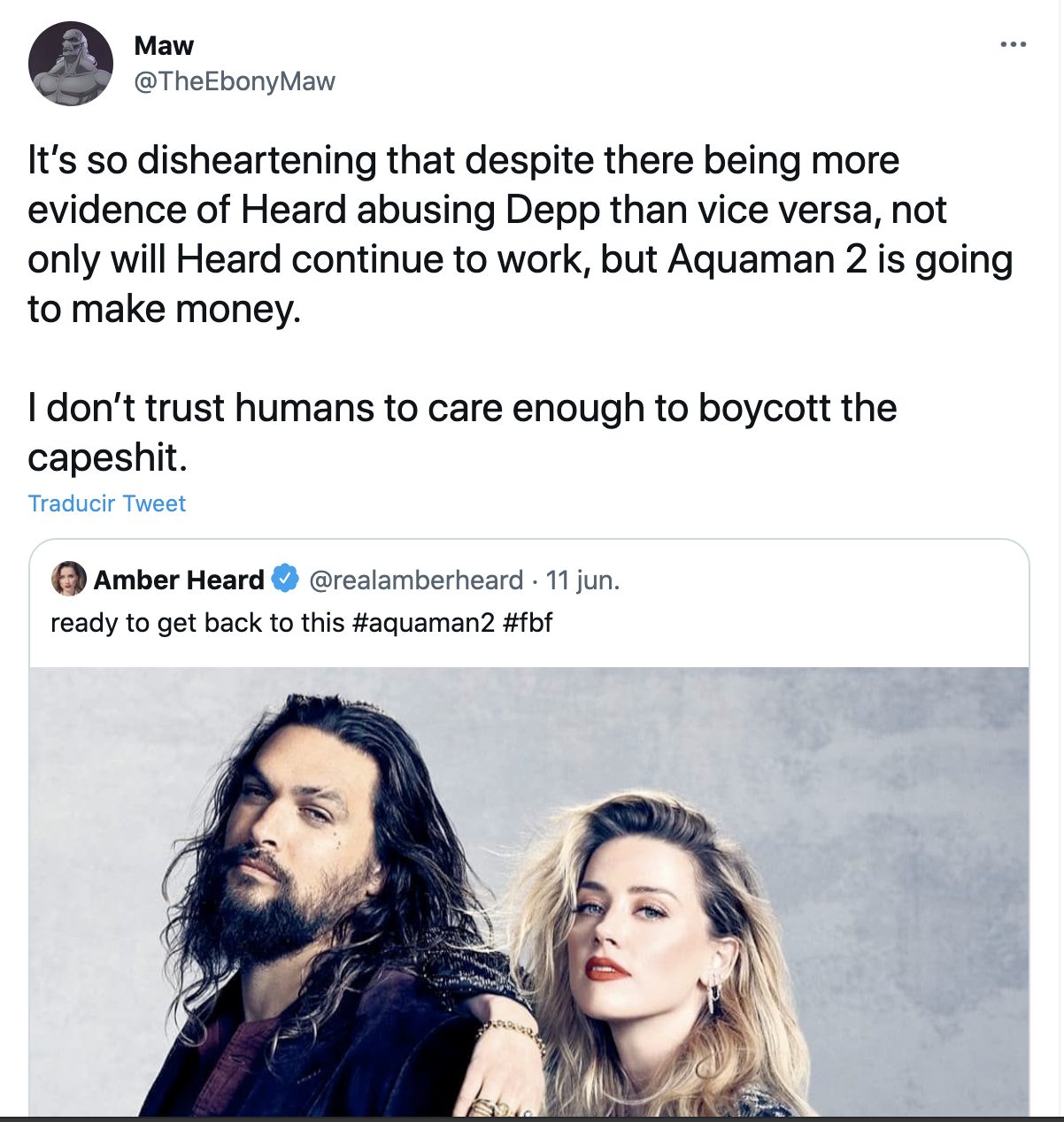The width and height of the screenshot is (1064, 1122).
Task: Click the Traducir Tweet link
Action: (x=107, y=503)
